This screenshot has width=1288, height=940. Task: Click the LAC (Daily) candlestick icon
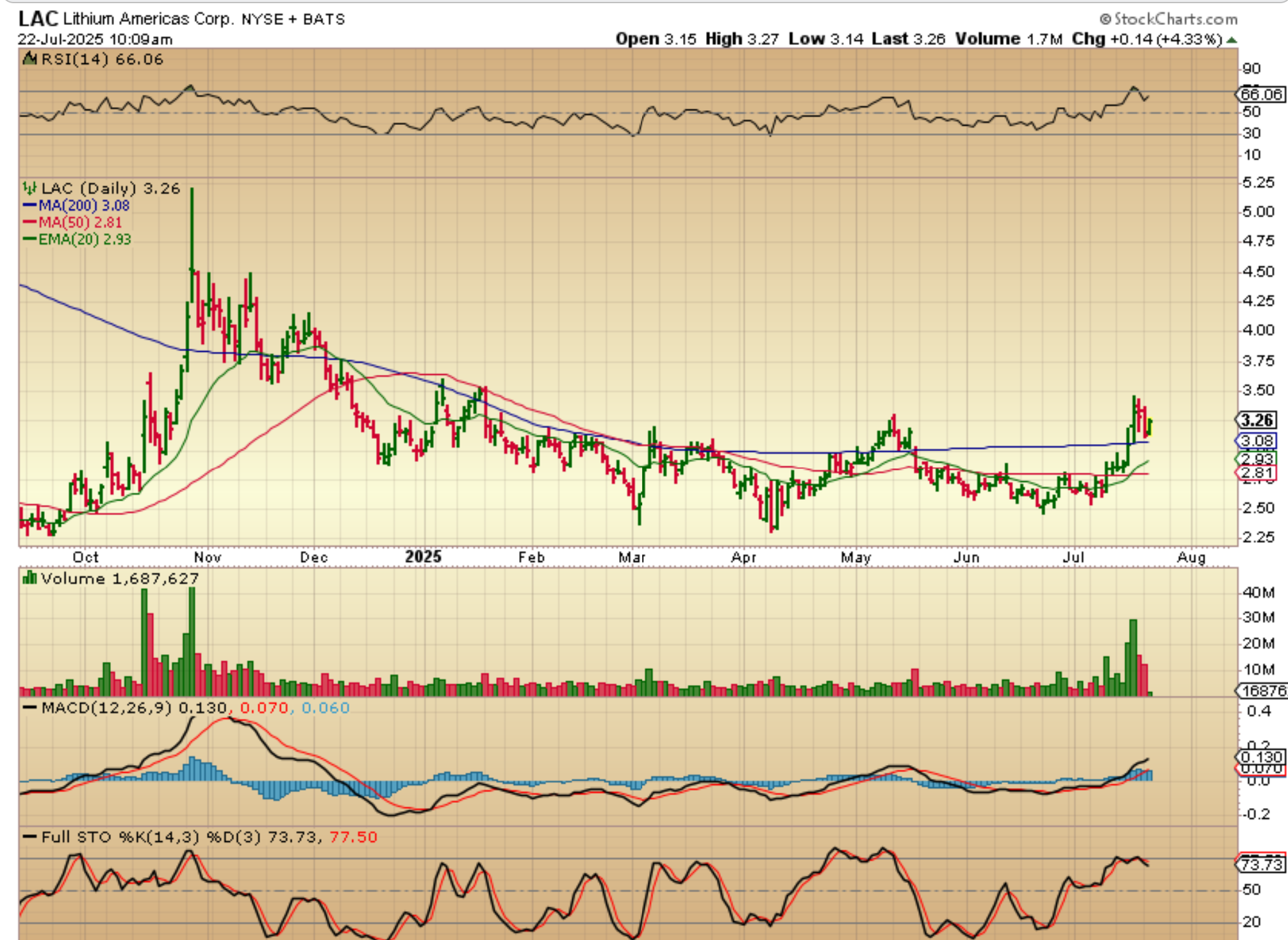(29, 188)
